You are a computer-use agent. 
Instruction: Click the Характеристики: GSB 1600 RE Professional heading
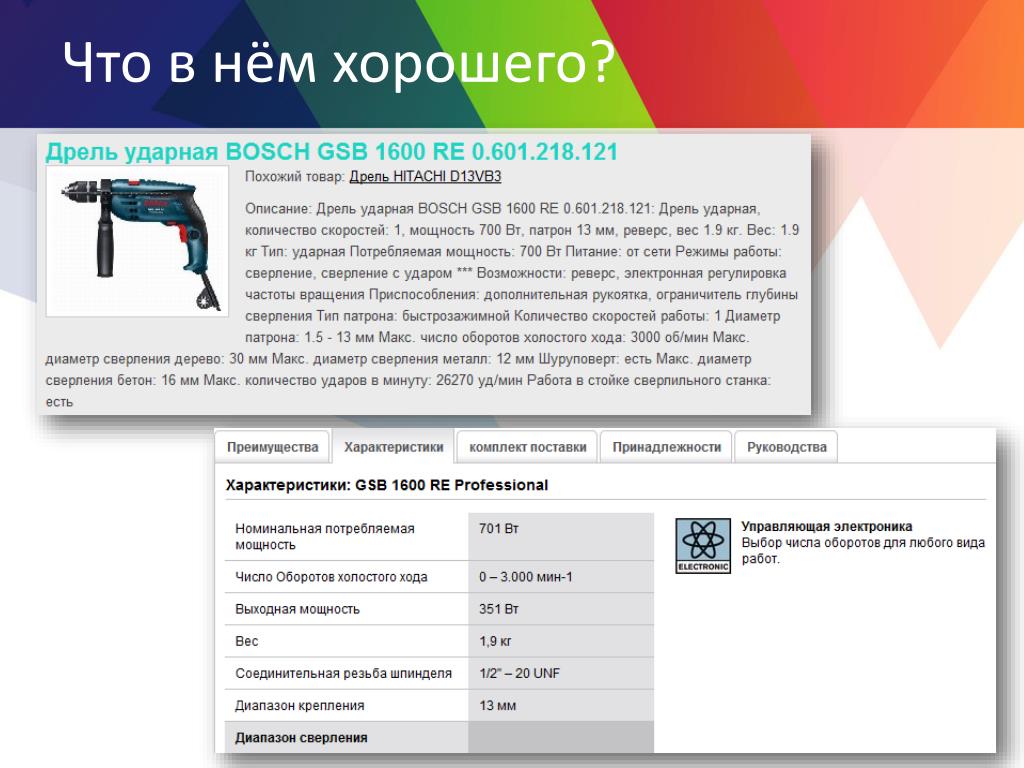[x=387, y=485]
